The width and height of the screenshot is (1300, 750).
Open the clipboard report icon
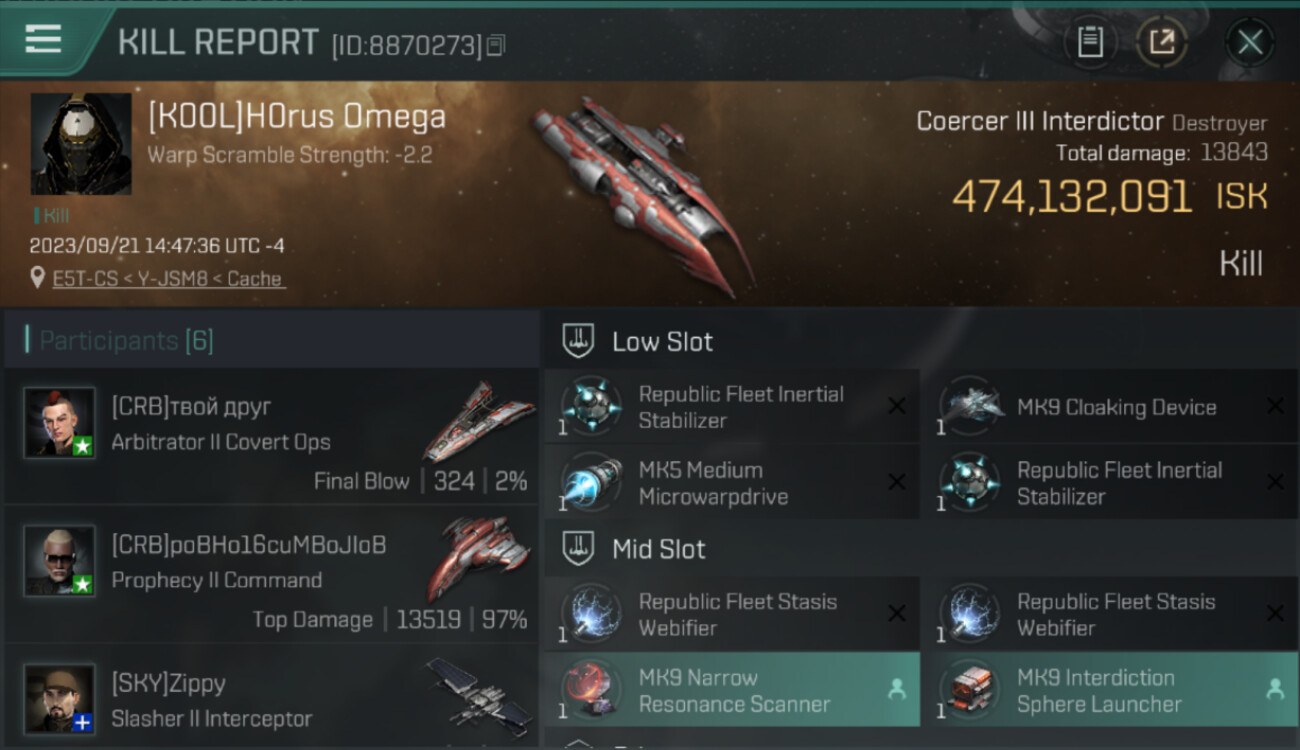(x=1090, y=42)
